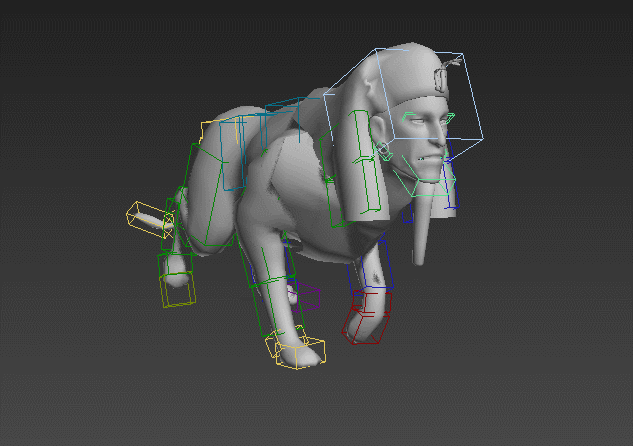Select the yellow front-left paw bone box
The width and height of the screenshot is (633, 446).
click(298, 351)
